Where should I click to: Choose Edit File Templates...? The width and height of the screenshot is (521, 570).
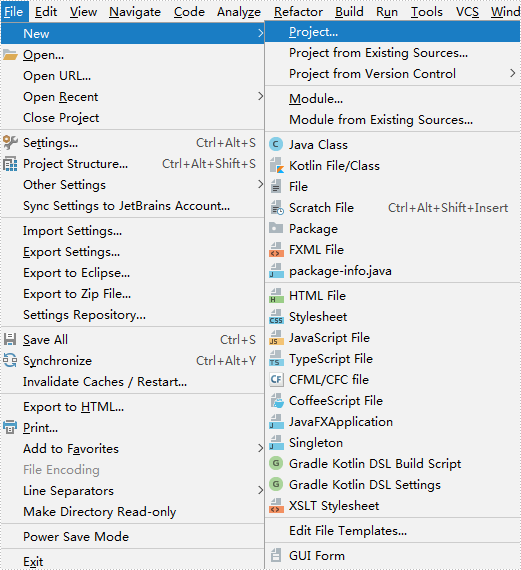coord(393,531)
